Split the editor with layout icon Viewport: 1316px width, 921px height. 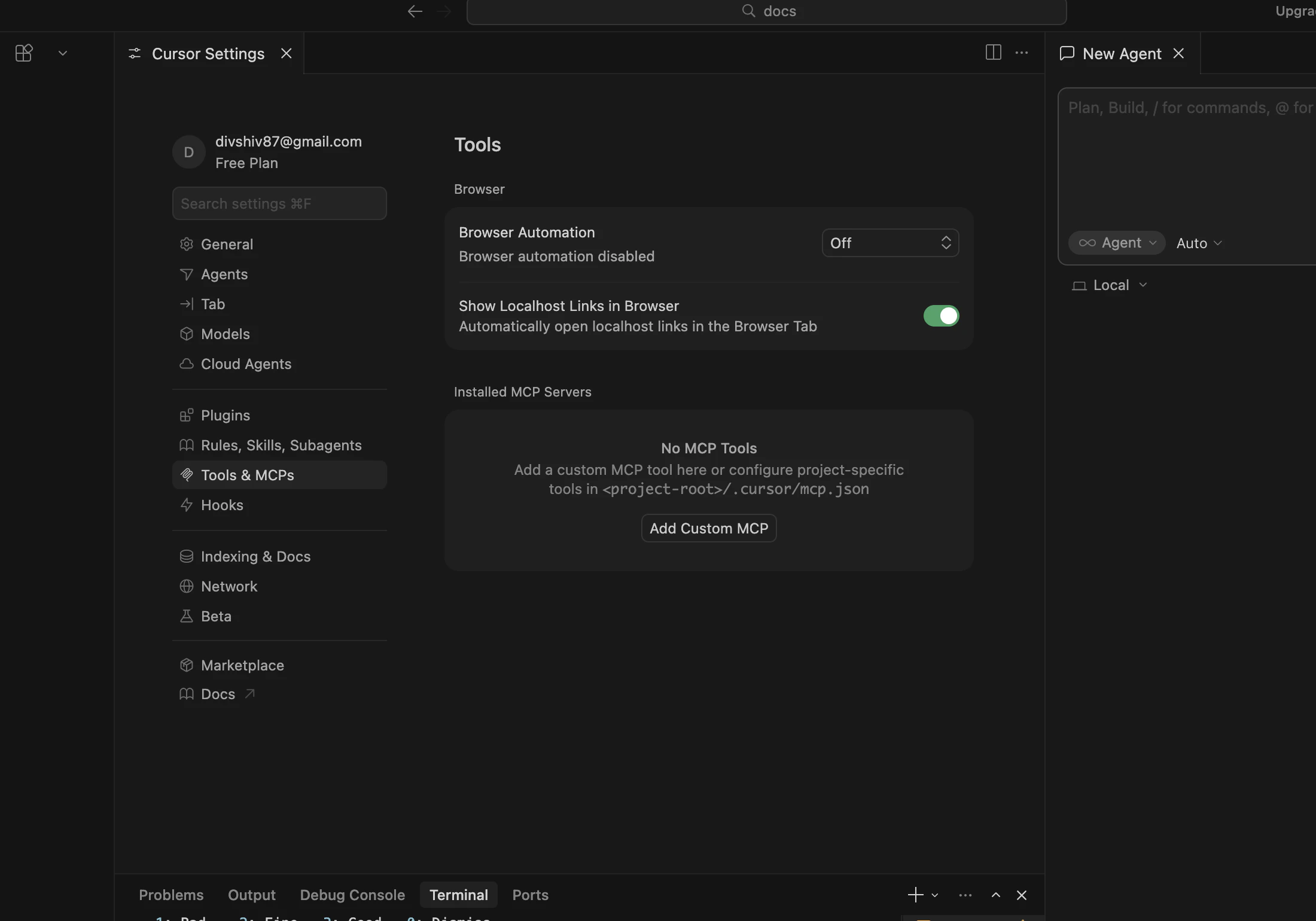(x=993, y=53)
